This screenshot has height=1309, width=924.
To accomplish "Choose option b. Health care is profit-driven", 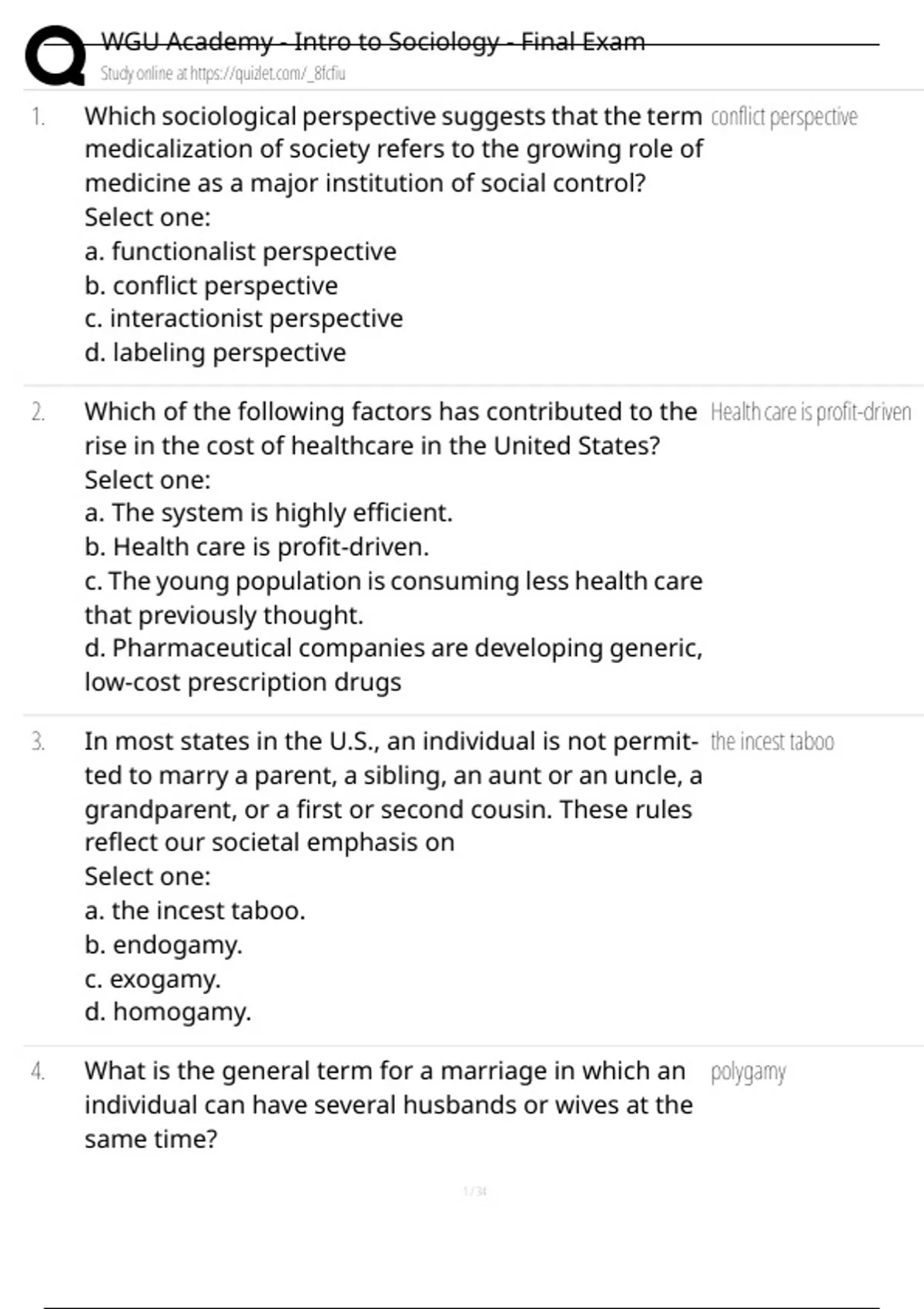I will [256, 547].
